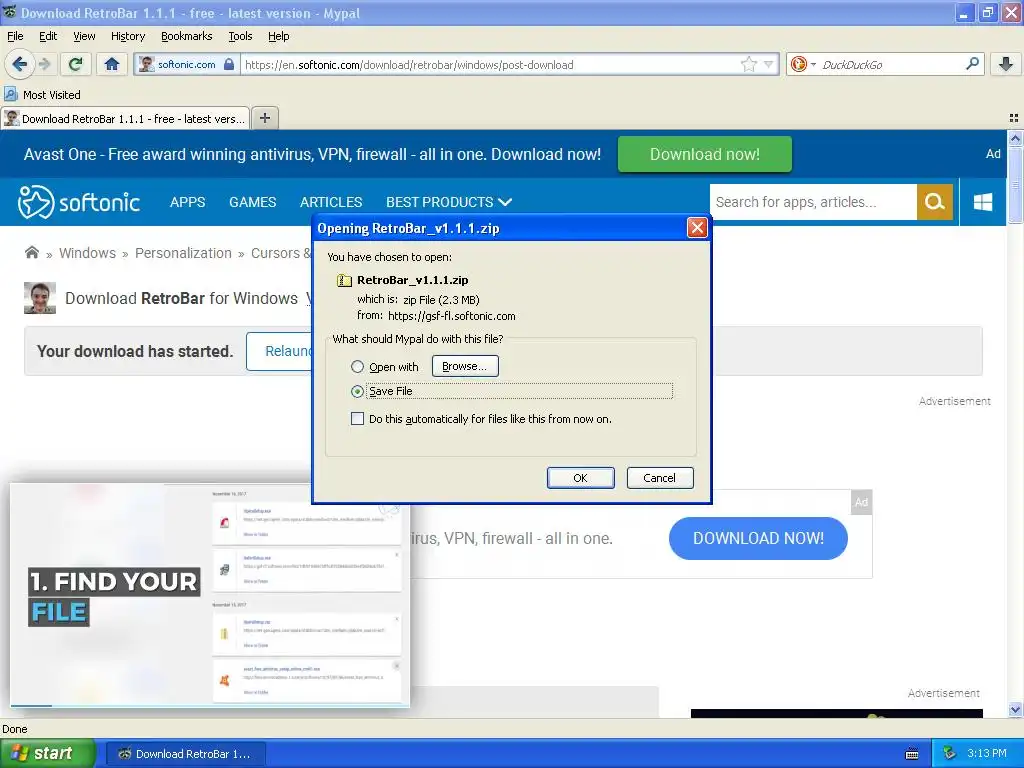The image size is (1024, 768).
Task: Open the Windows Start button
Action: [x=47, y=753]
